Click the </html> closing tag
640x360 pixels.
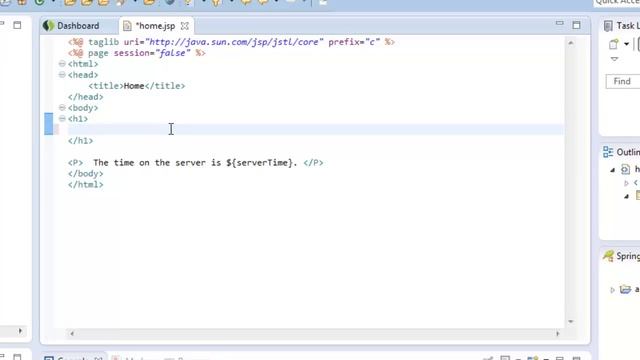tap(86, 184)
